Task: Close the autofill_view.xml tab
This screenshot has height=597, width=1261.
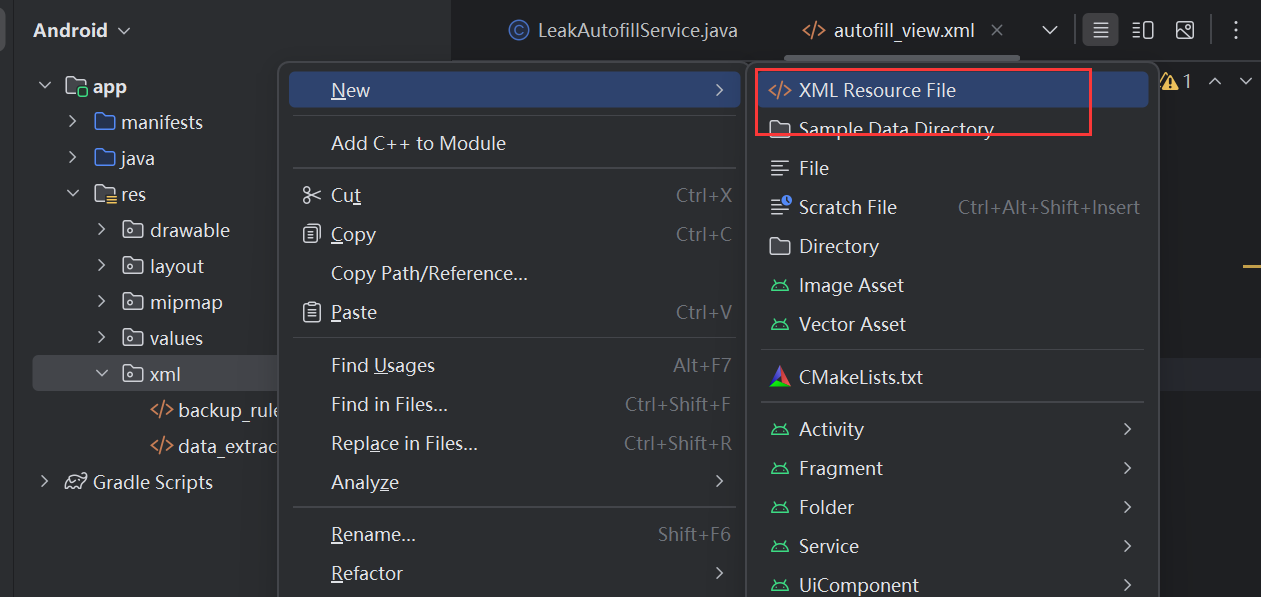Action: (x=997, y=30)
